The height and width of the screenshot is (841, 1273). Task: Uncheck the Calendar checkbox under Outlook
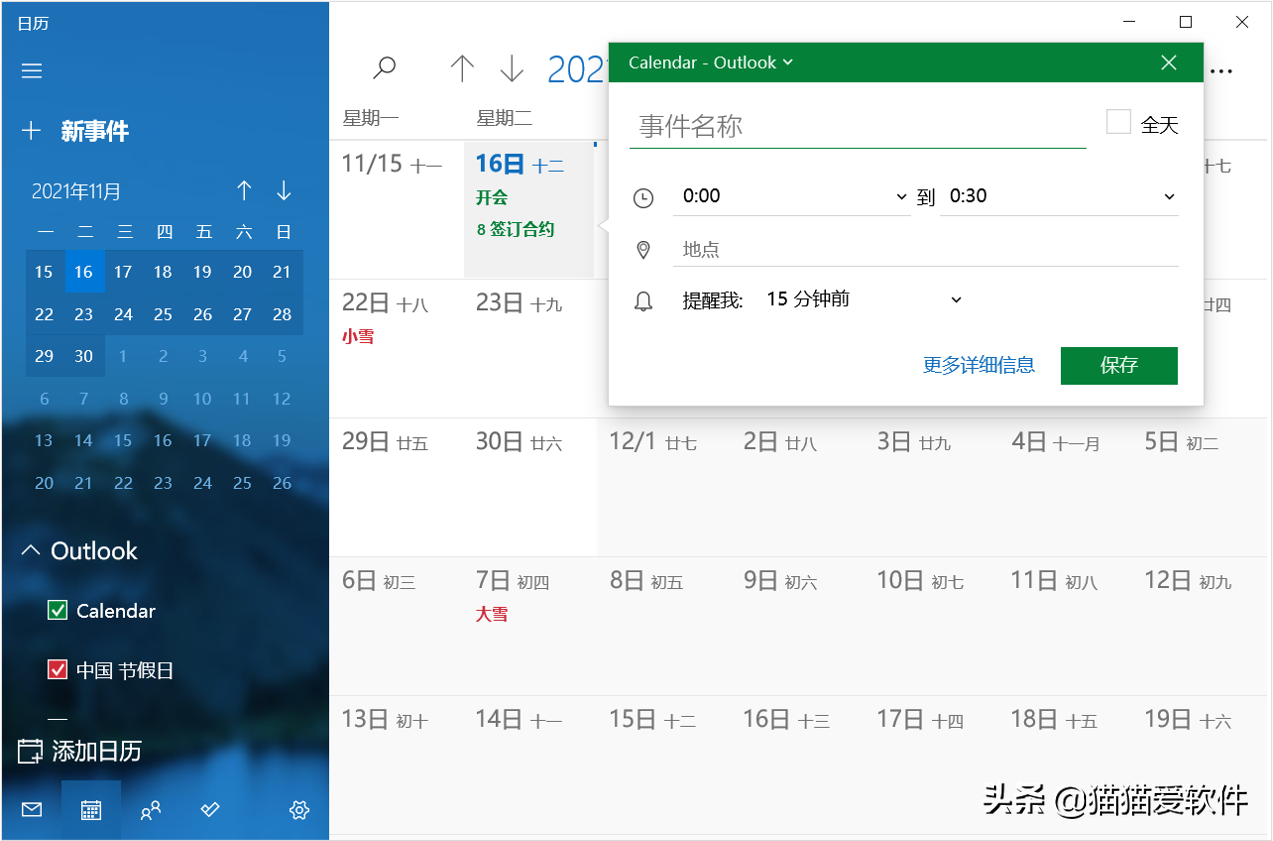click(58, 610)
